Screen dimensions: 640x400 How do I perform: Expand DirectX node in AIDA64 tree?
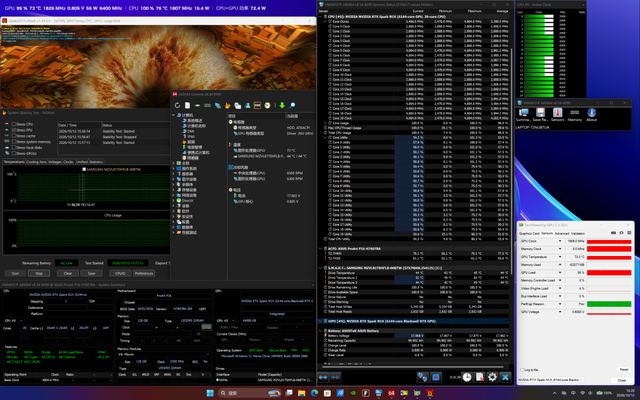tap(173, 200)
